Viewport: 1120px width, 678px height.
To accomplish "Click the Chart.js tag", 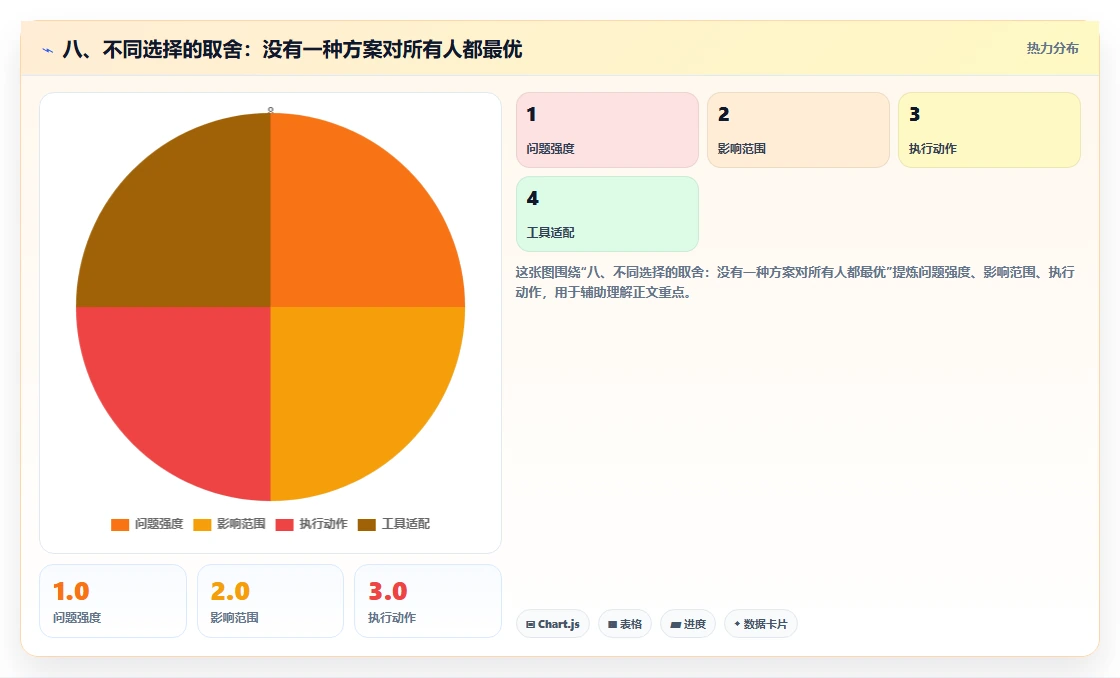I will click(553, 624).
